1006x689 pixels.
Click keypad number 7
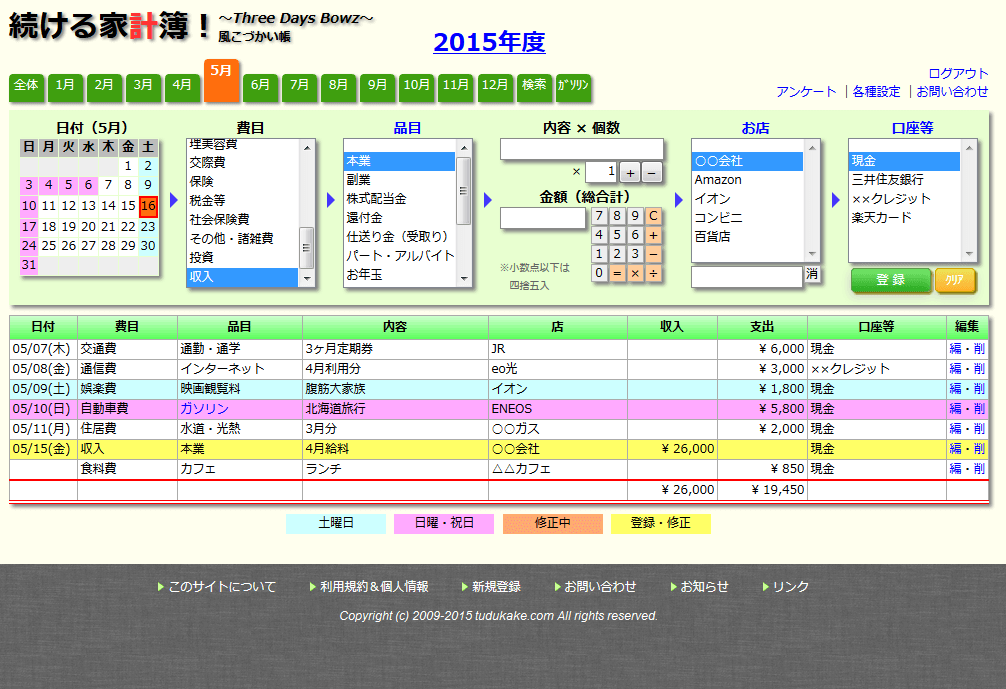coord(598,215)
